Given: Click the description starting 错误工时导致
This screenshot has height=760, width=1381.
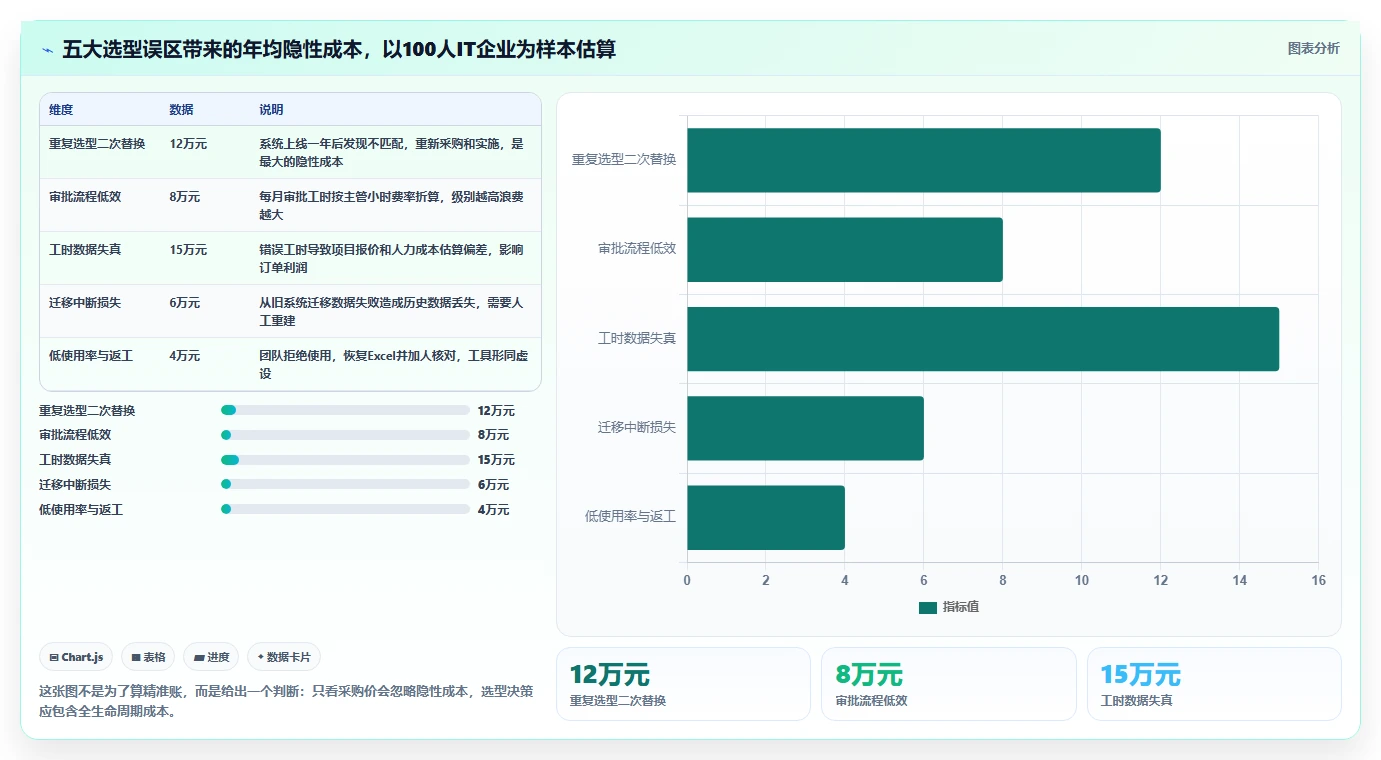Looking at the screenshot, I should [x=391, y=259].
